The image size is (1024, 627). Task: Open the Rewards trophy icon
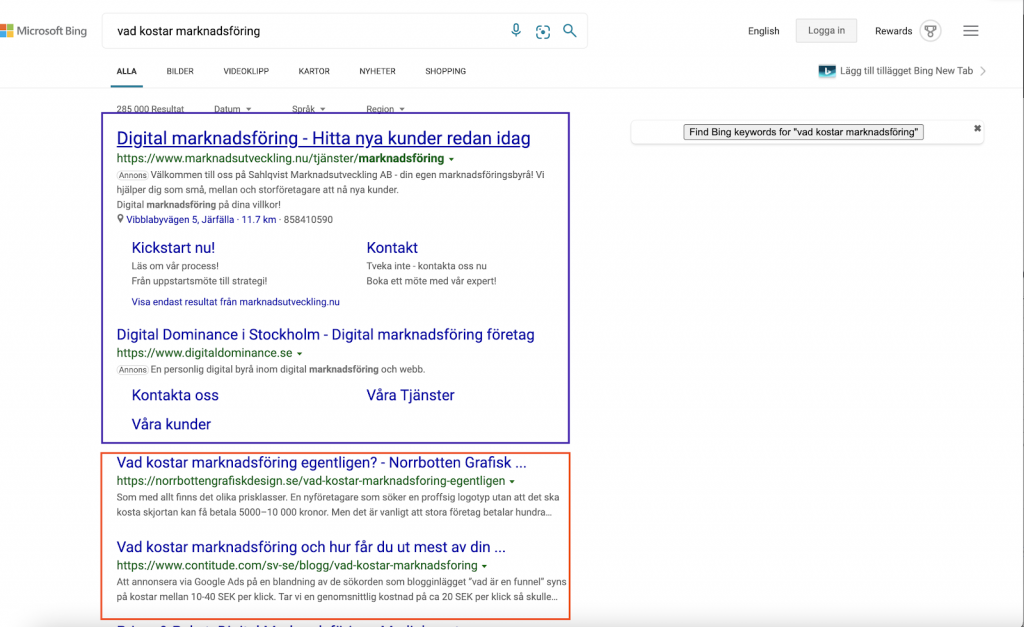[930, 31]
